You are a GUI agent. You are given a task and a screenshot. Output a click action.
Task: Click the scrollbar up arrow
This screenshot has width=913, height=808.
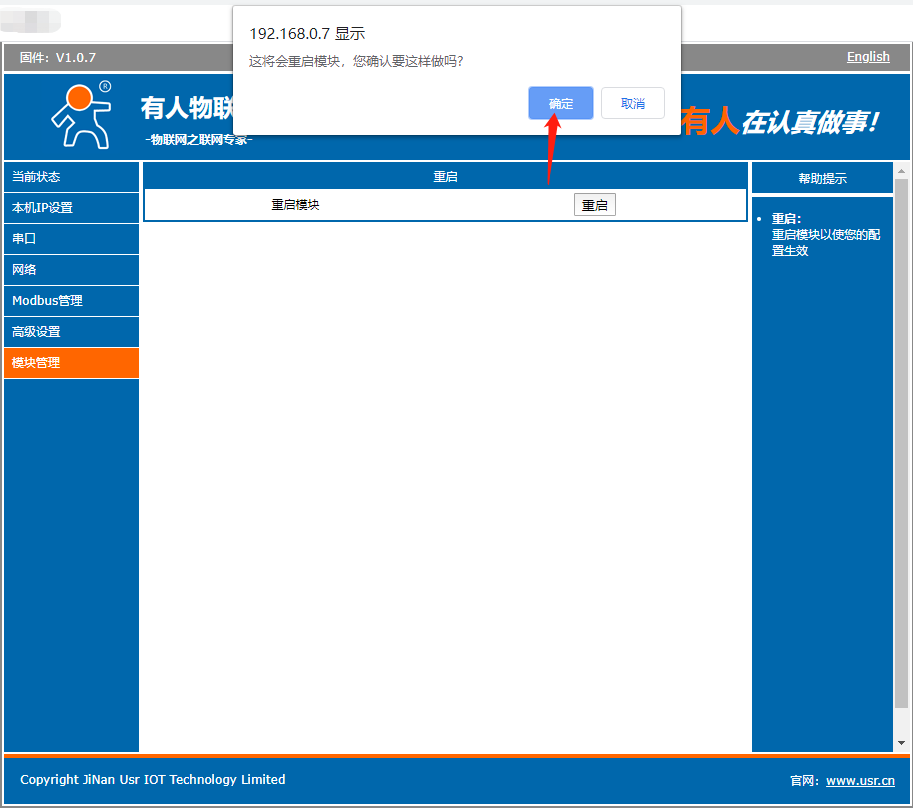tap(901, 171)
